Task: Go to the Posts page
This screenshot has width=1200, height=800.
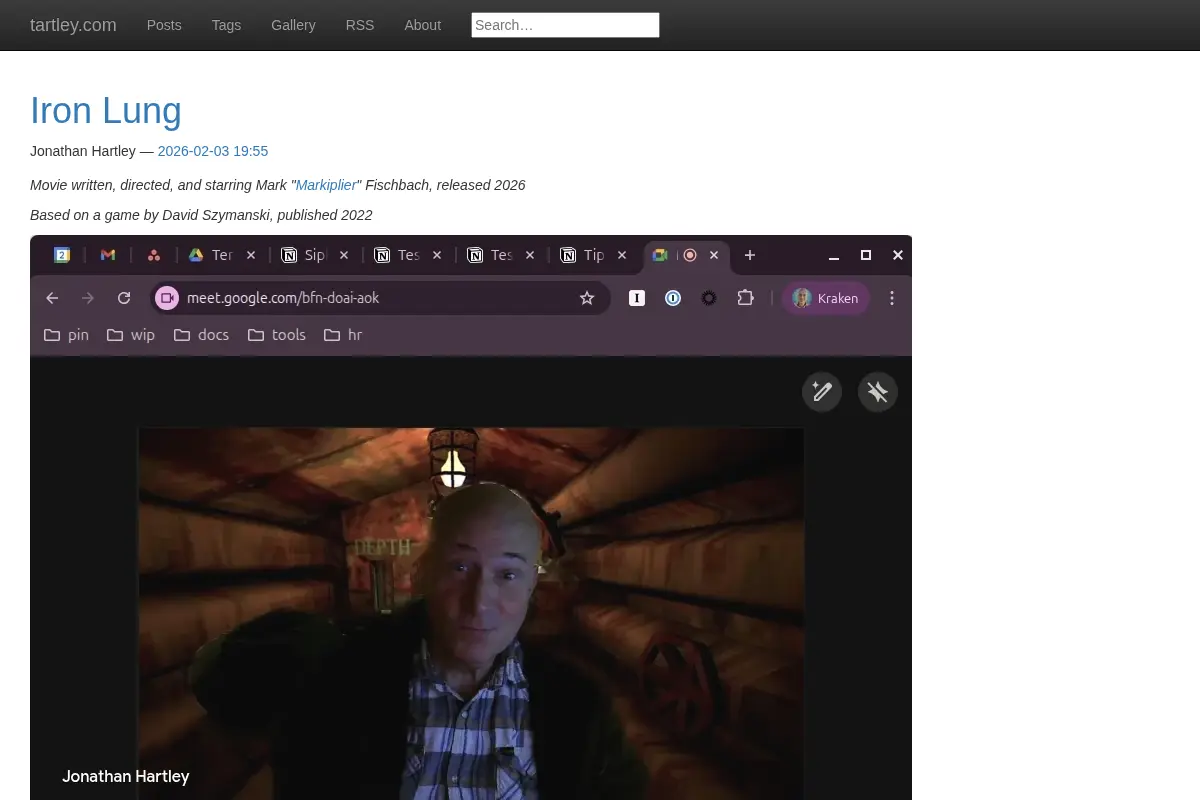Action: pos(164,25)
